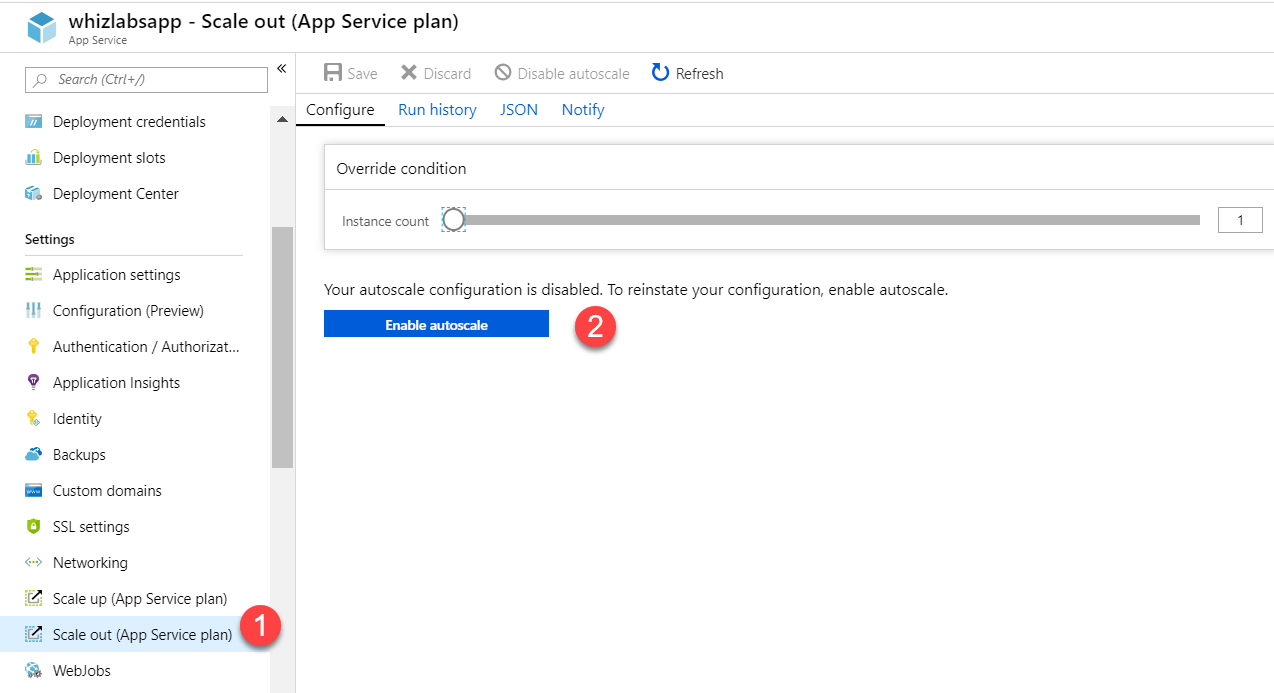Click the Save disk icon
The width and height of the screenshot is (1274, 693).
pyautogui.click(x=333, y=73)
